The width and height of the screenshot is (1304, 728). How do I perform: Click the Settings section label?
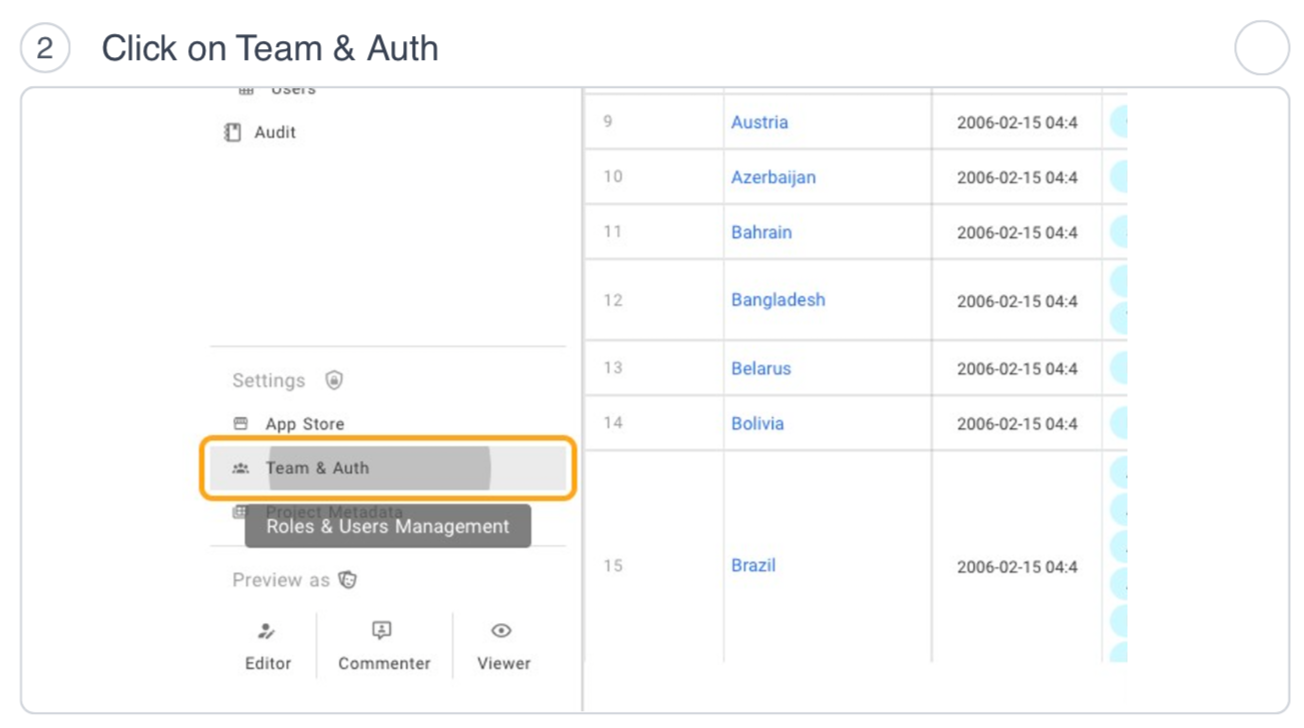[268, 380]
